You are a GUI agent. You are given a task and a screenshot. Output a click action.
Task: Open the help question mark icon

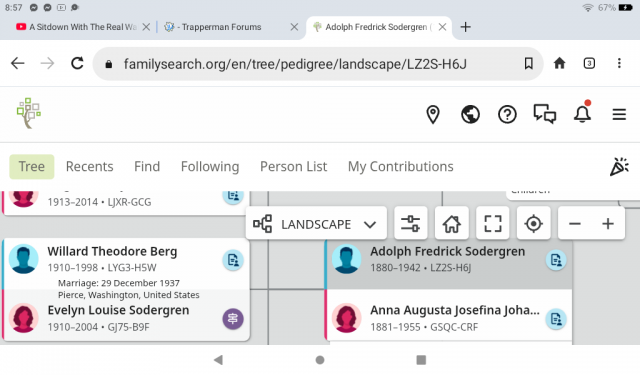(507, 114)
